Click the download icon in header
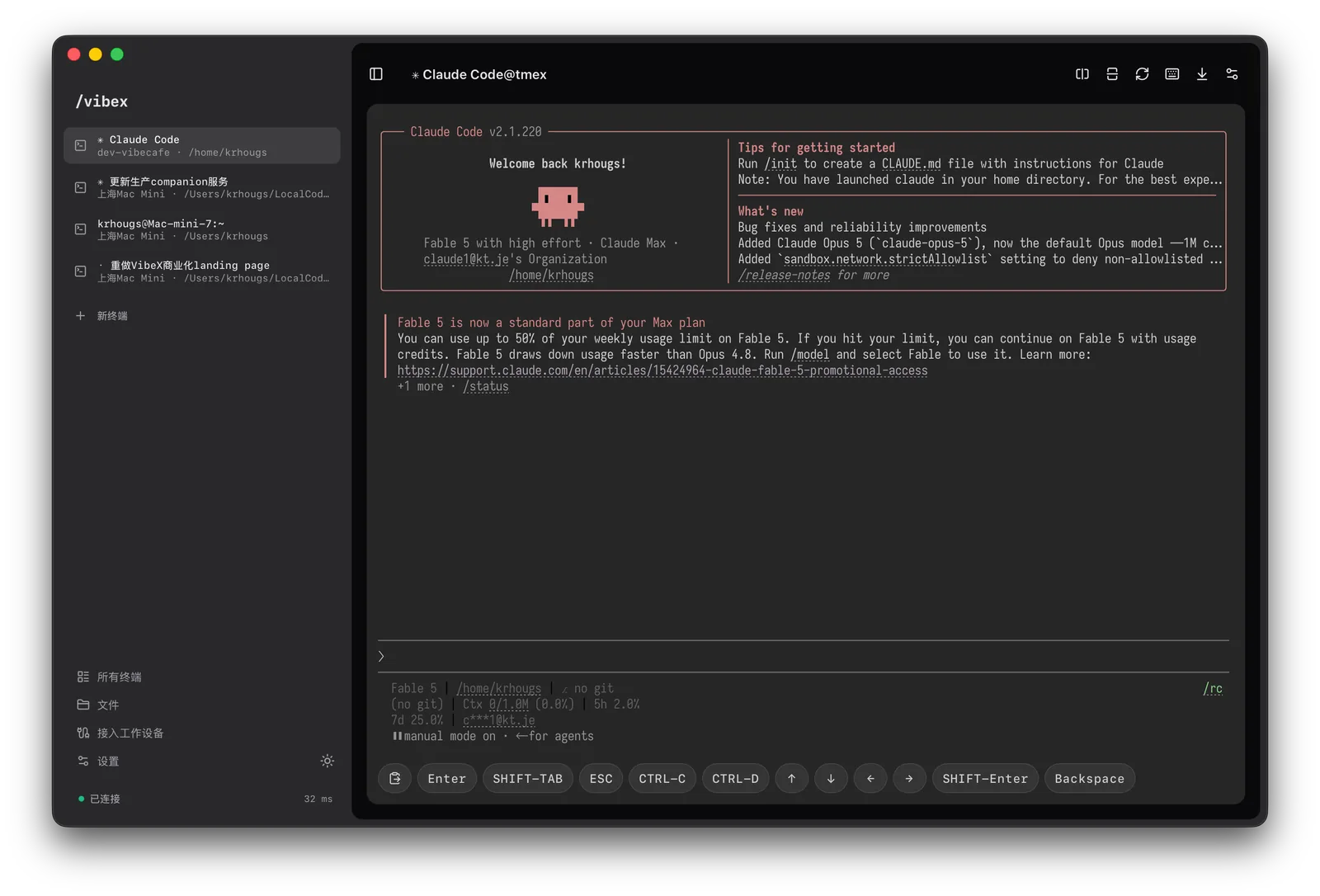Viewport: 1320px width, 896px height. pyautogui.click(x=1202, y=74)
